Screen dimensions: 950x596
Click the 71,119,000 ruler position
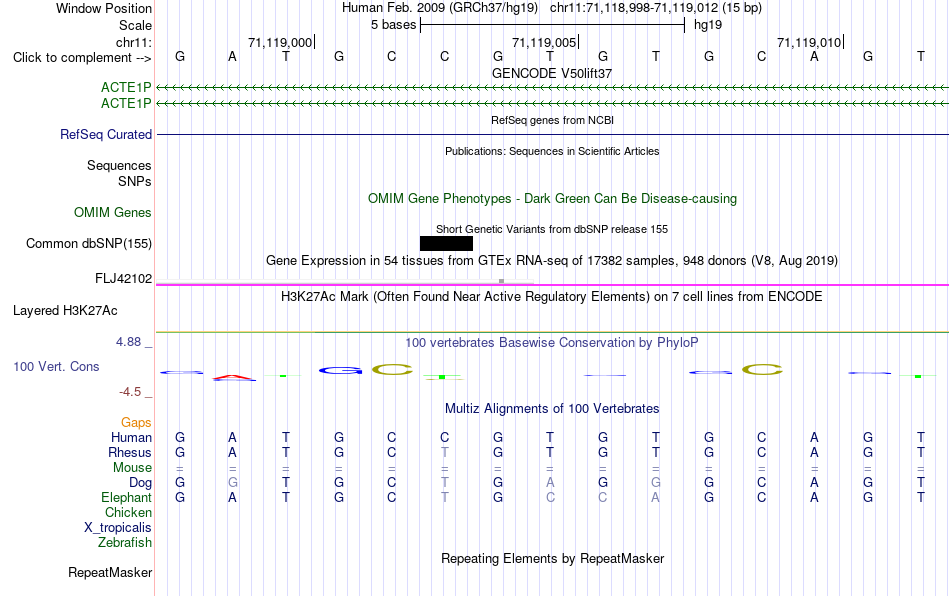pos(280,42)
